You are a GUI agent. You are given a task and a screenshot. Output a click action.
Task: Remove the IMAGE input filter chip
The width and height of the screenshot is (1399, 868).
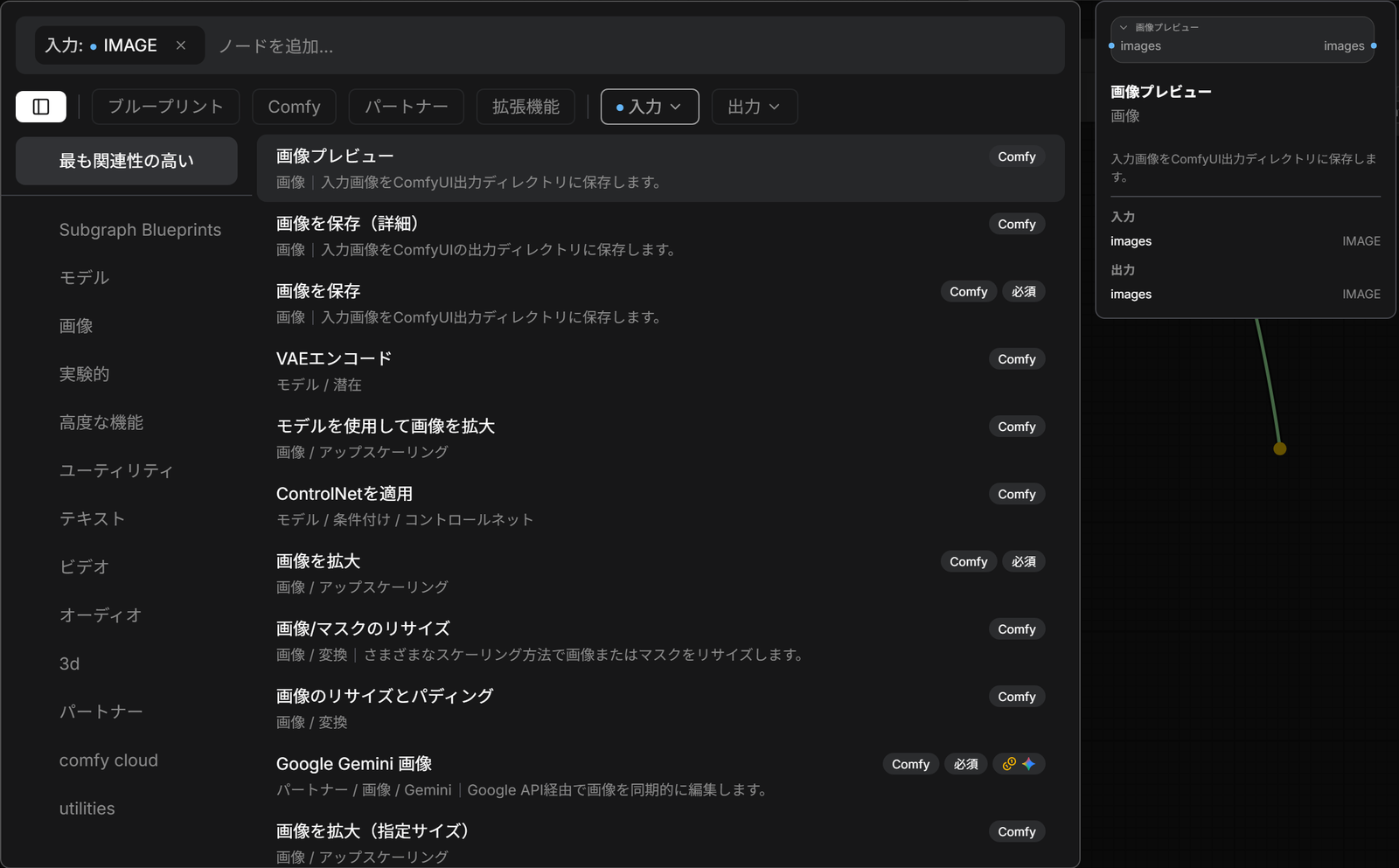[181, 45]
